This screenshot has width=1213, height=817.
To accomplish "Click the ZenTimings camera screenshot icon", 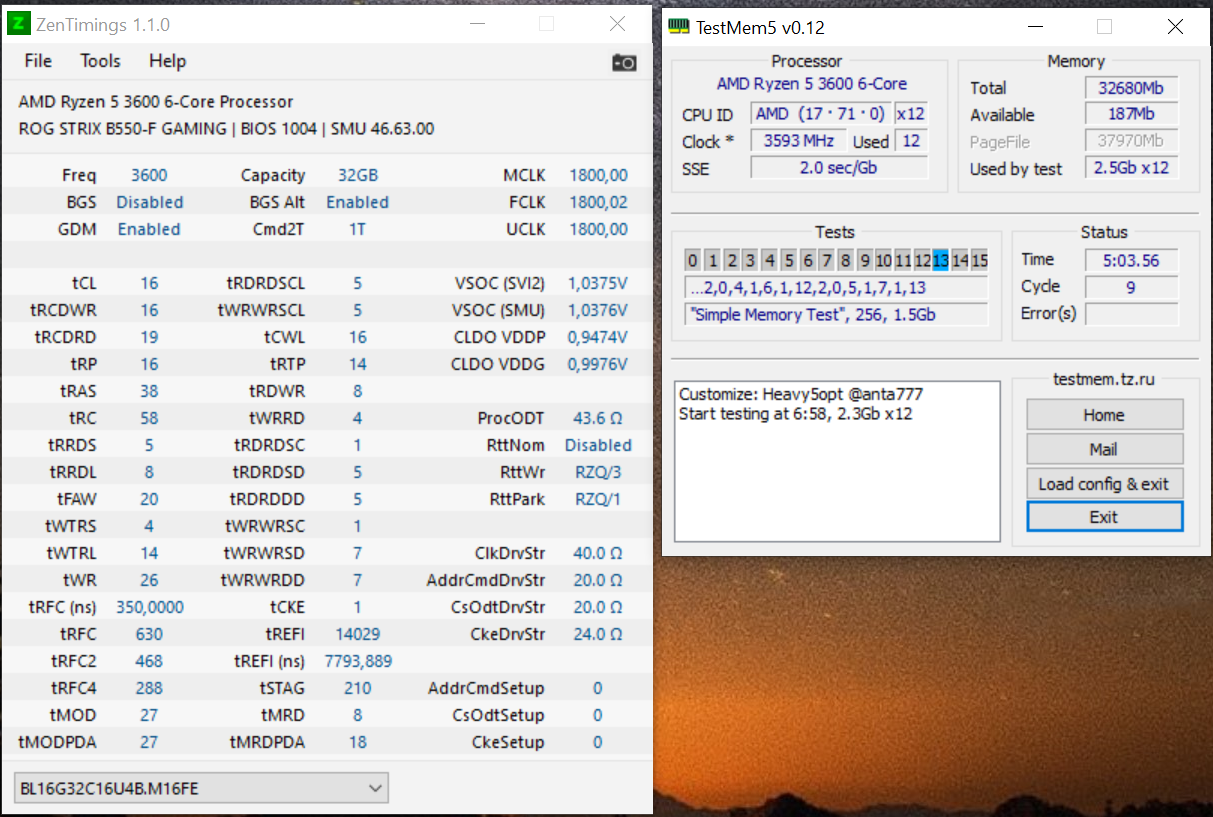I will (624, 62).
